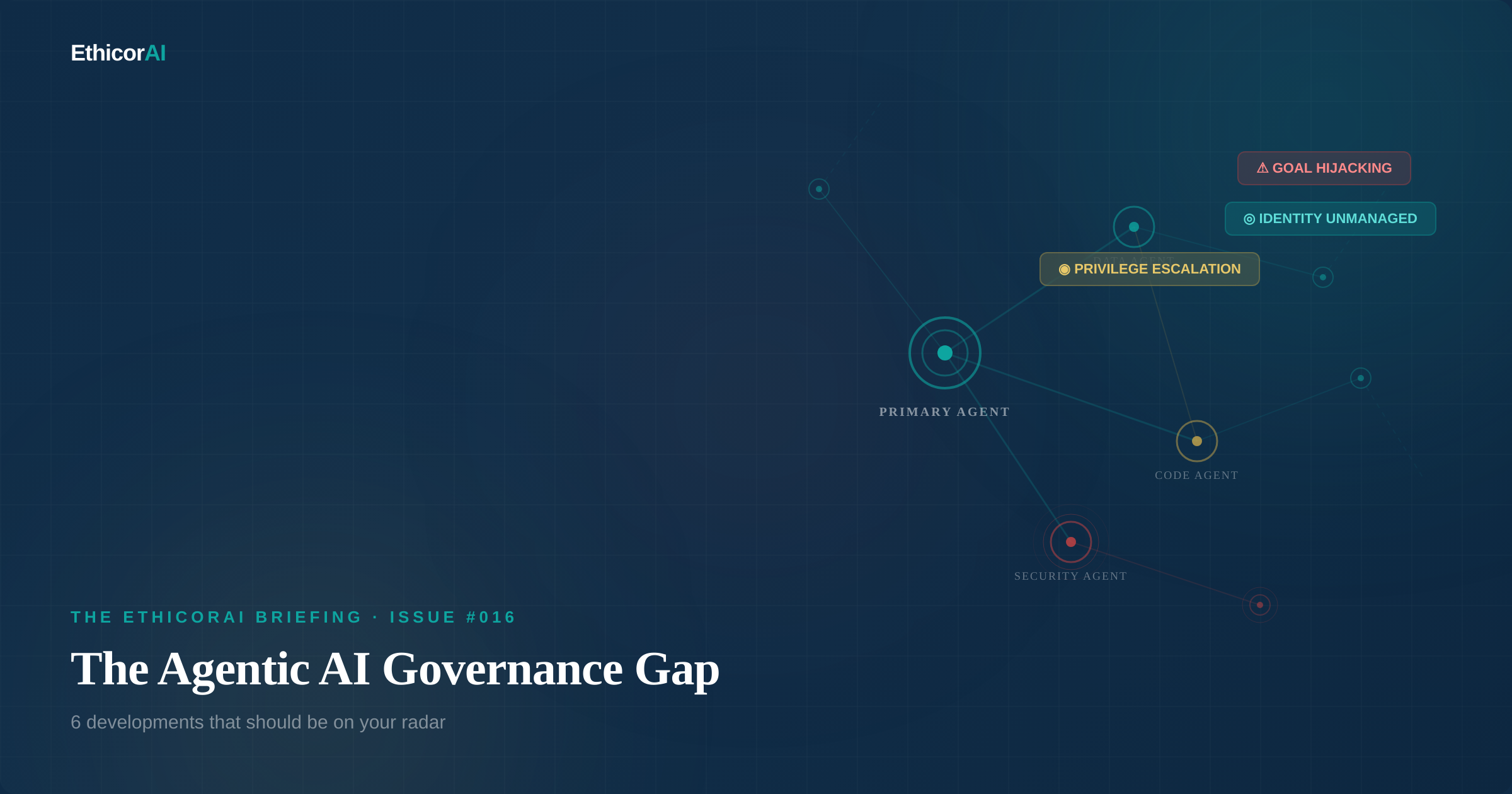Toggle the GOAL HIJACKING alert badge

pyautogui.click(x=1324, y=168)
